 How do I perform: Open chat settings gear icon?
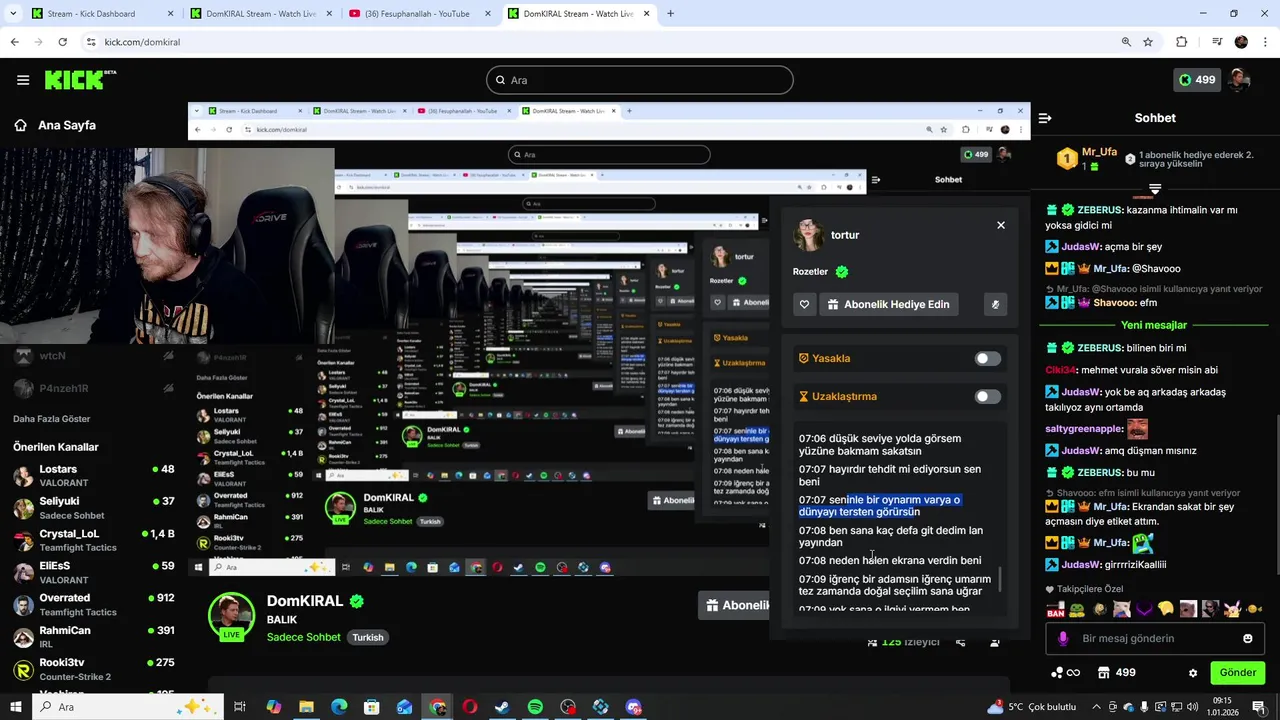pos(1193,673)
